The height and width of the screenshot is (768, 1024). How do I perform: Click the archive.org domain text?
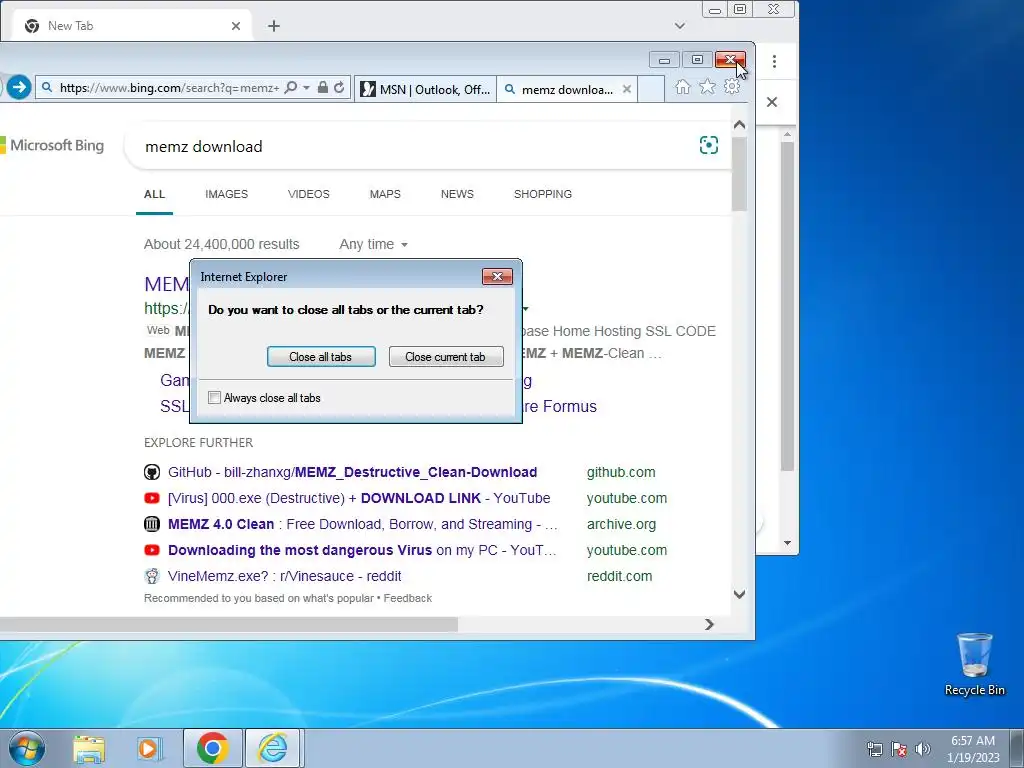[x=621, y=524]
